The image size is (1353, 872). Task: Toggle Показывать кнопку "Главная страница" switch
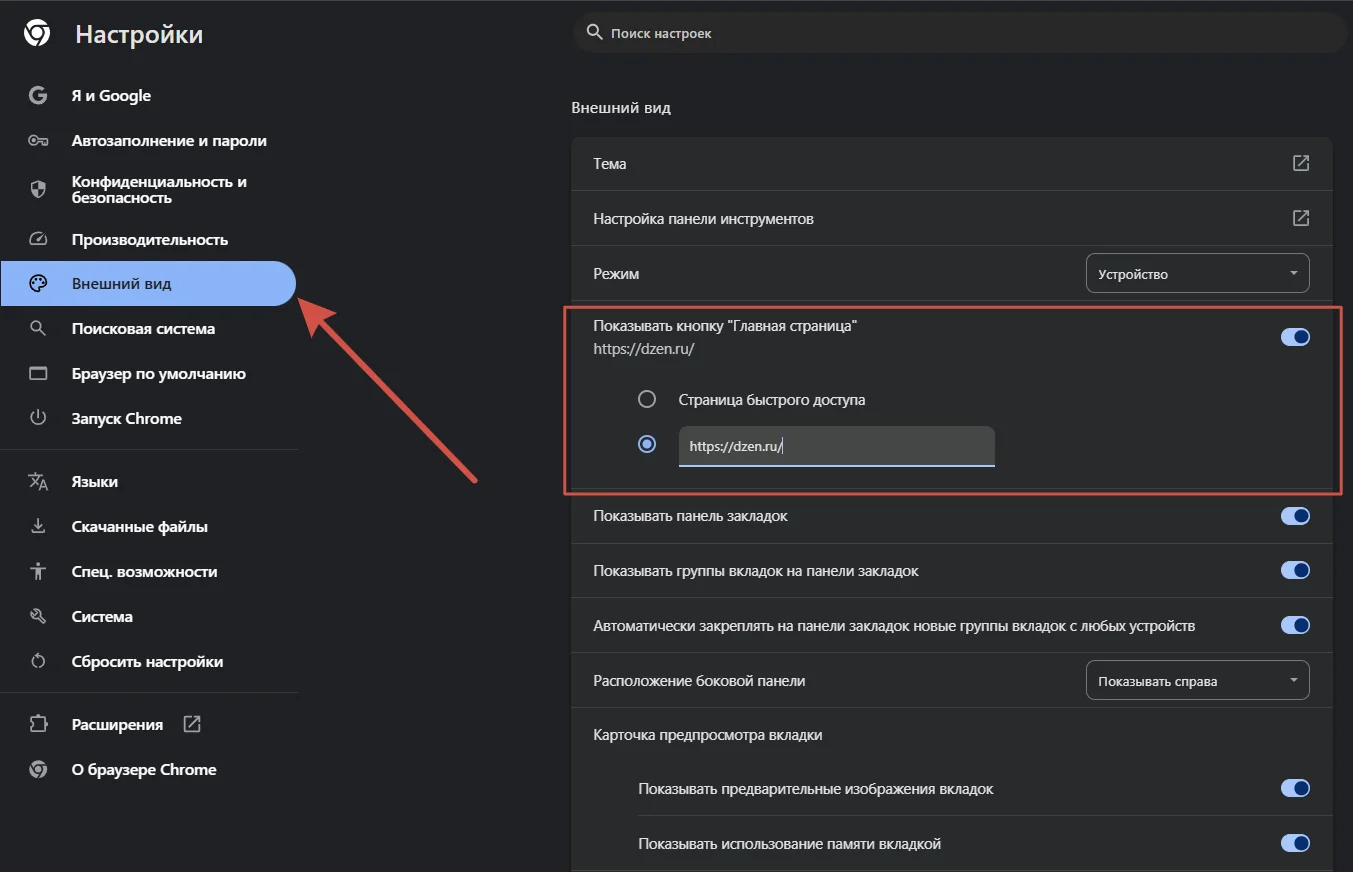[x=1295, y=337]
